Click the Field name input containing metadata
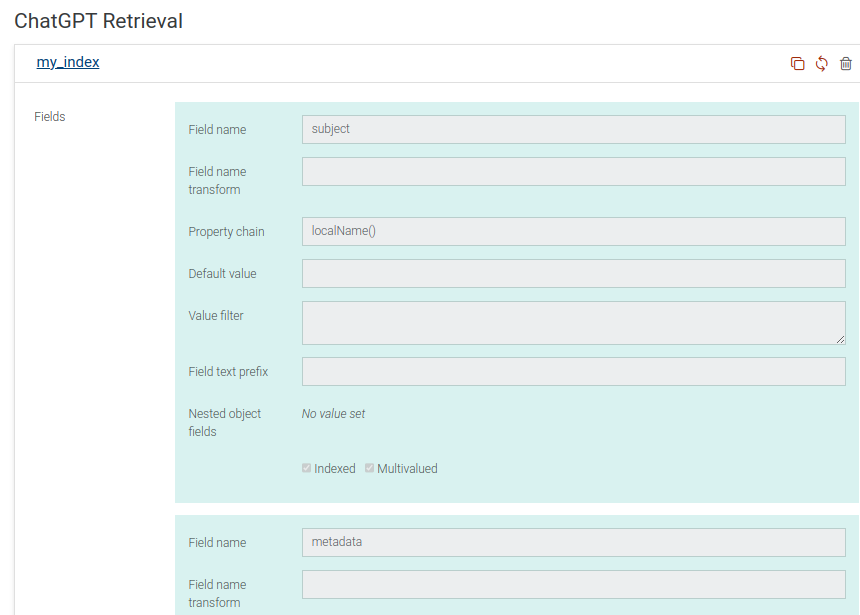Viewport: 860px width, 615px height. [x=574, y=543]
